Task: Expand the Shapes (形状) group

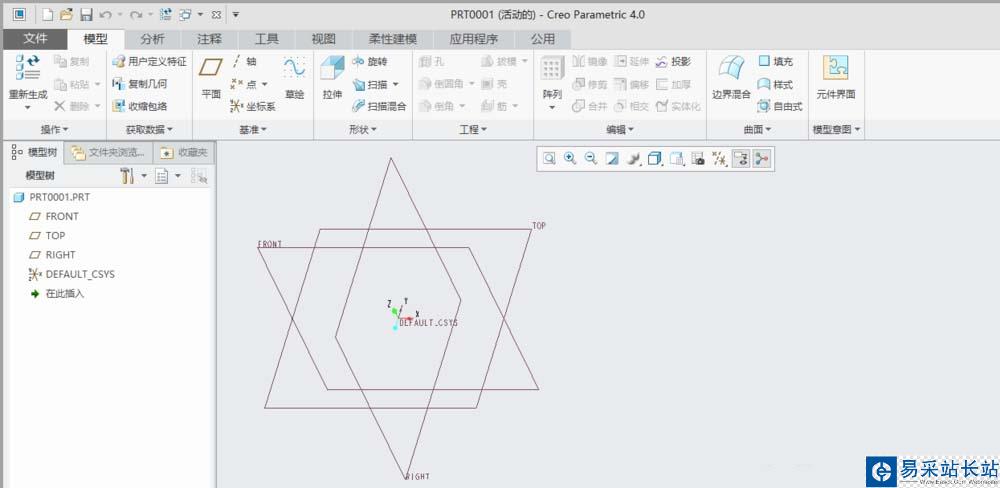Action: (x=363, y=129)
